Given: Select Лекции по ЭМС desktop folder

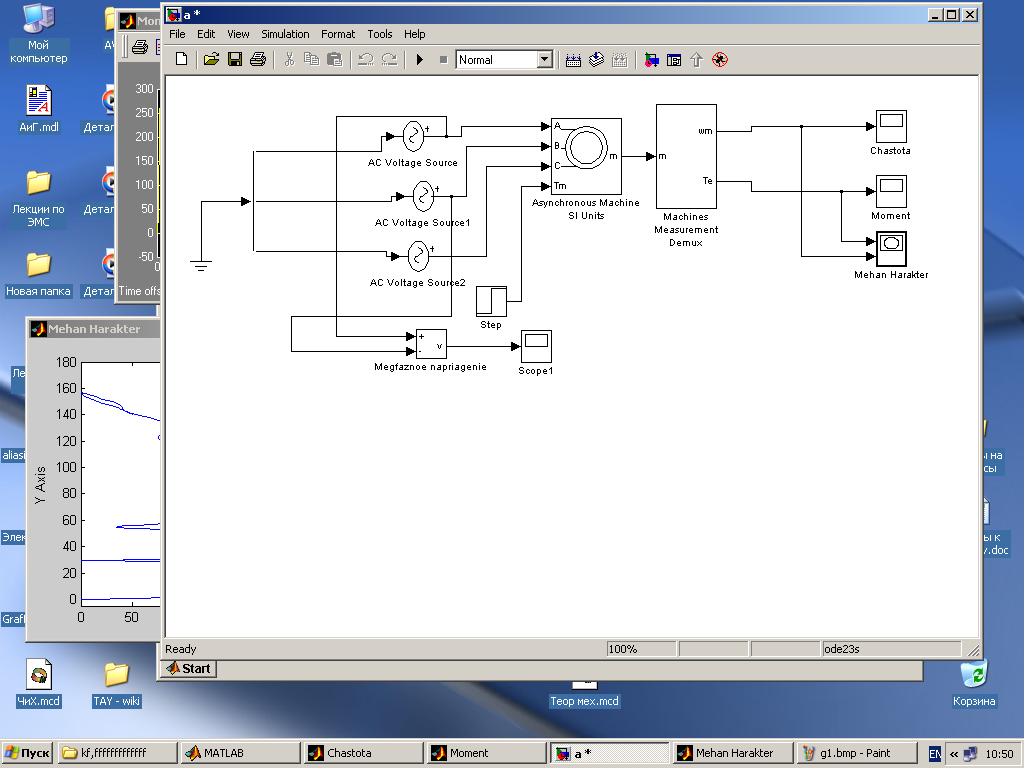Looking at the screenshot, I should pos(39,199).
